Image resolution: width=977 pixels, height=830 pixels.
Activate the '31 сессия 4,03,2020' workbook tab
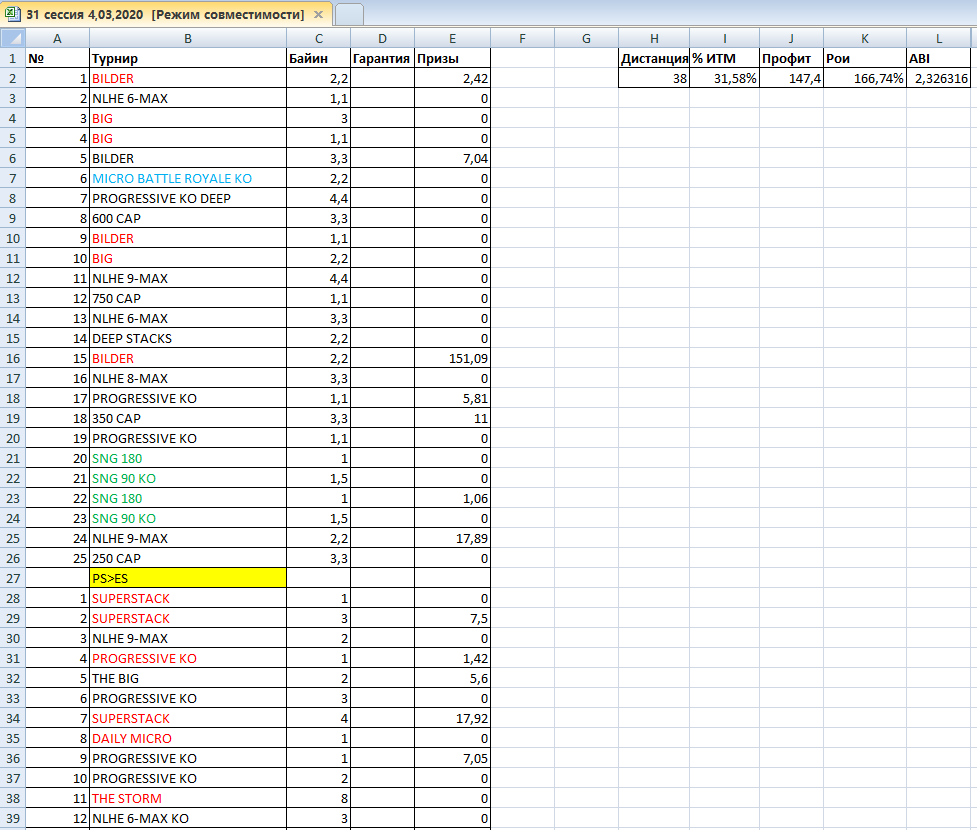165,14
